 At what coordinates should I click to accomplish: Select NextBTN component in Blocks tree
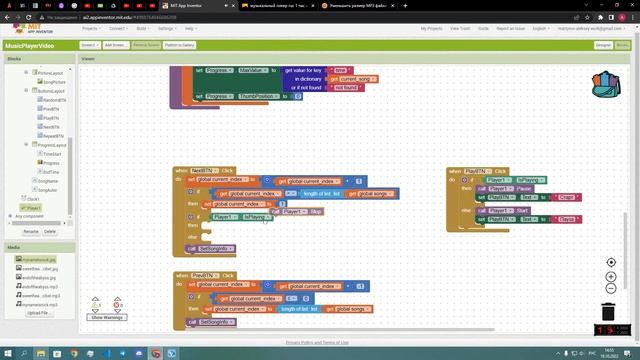(51, 127)
